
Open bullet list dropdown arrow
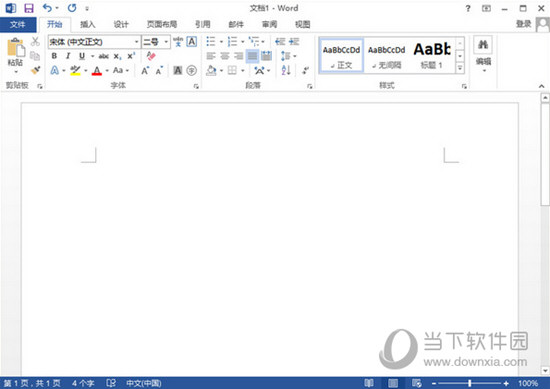tap(221, 42)
